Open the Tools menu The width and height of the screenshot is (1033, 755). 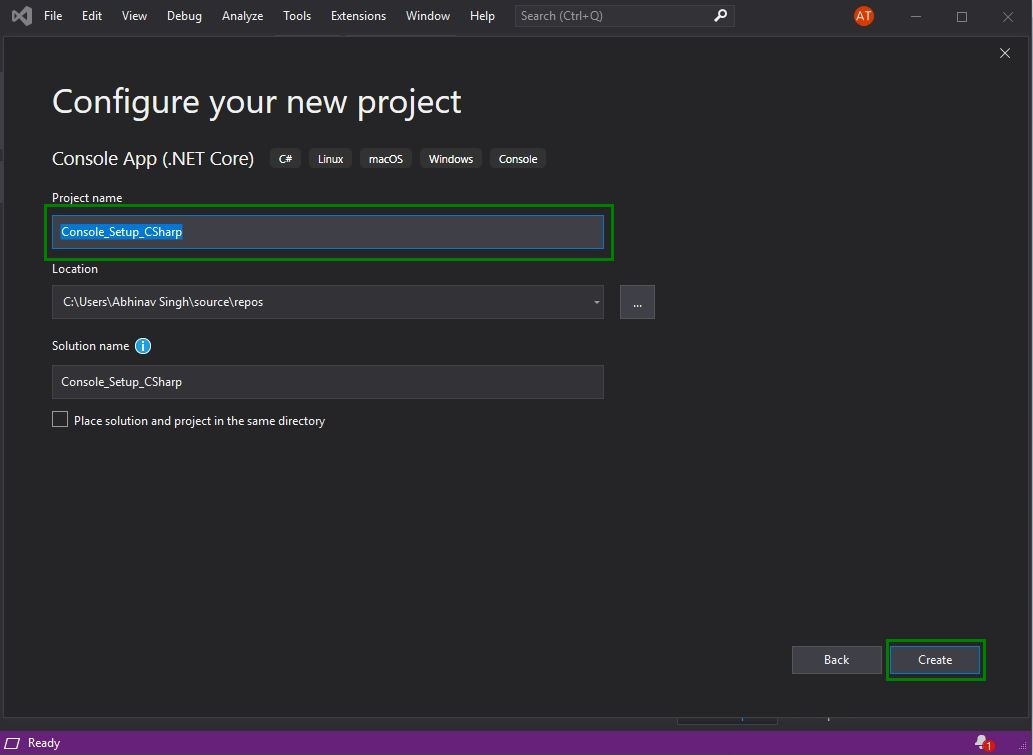[297, 16]
